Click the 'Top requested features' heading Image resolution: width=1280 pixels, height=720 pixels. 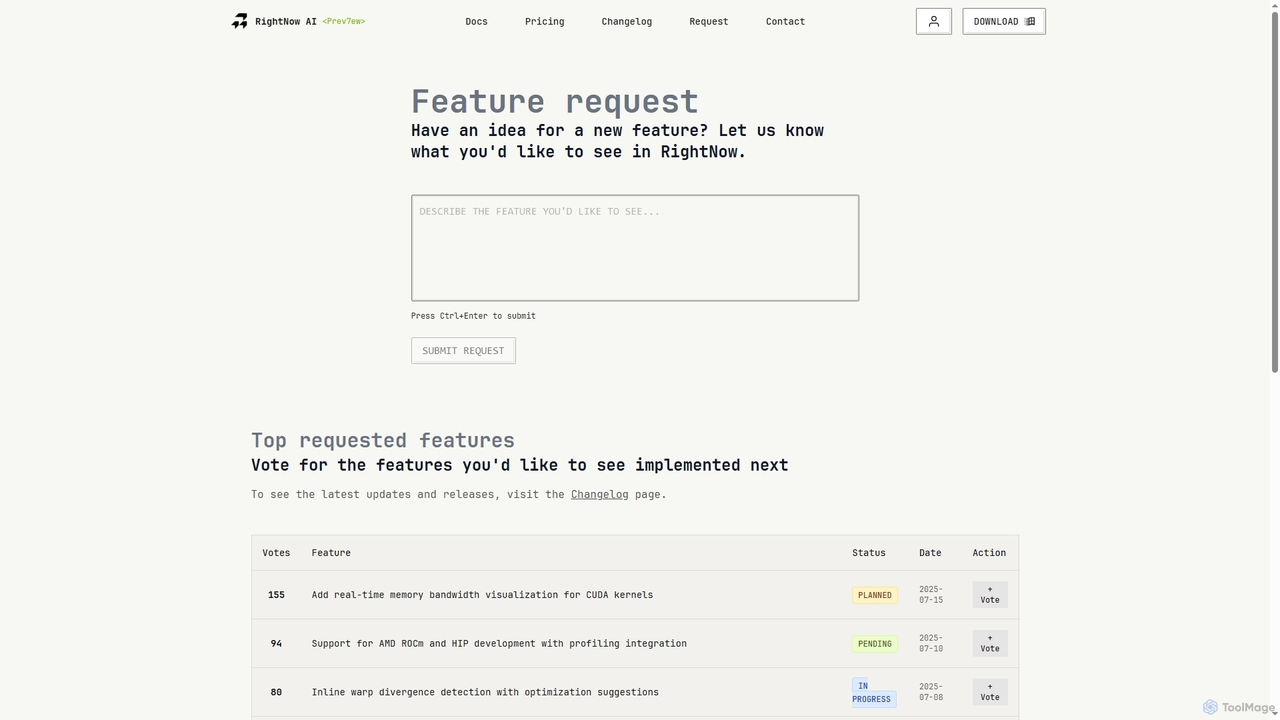pos(383,440)
